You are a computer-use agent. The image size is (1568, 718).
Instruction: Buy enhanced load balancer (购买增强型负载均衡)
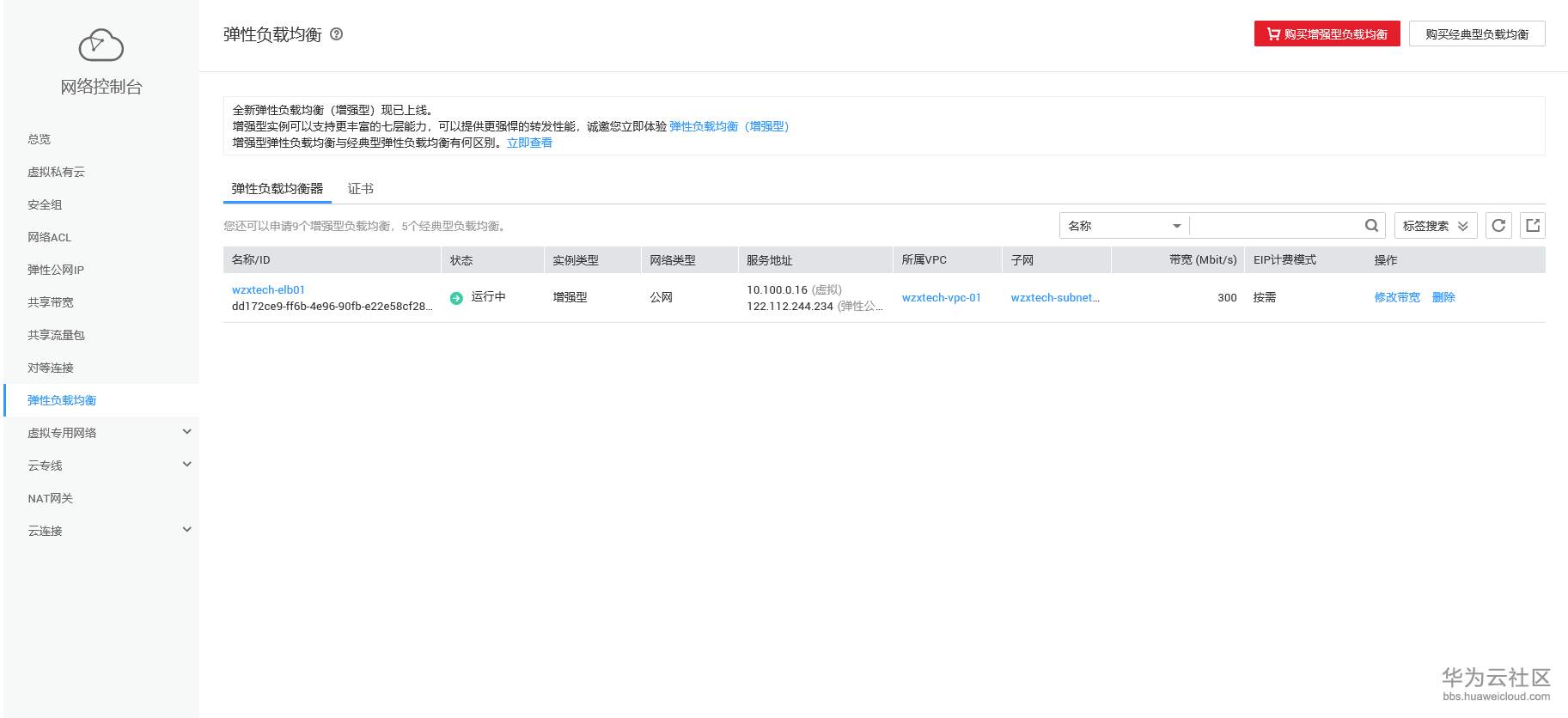point(1327,33)
